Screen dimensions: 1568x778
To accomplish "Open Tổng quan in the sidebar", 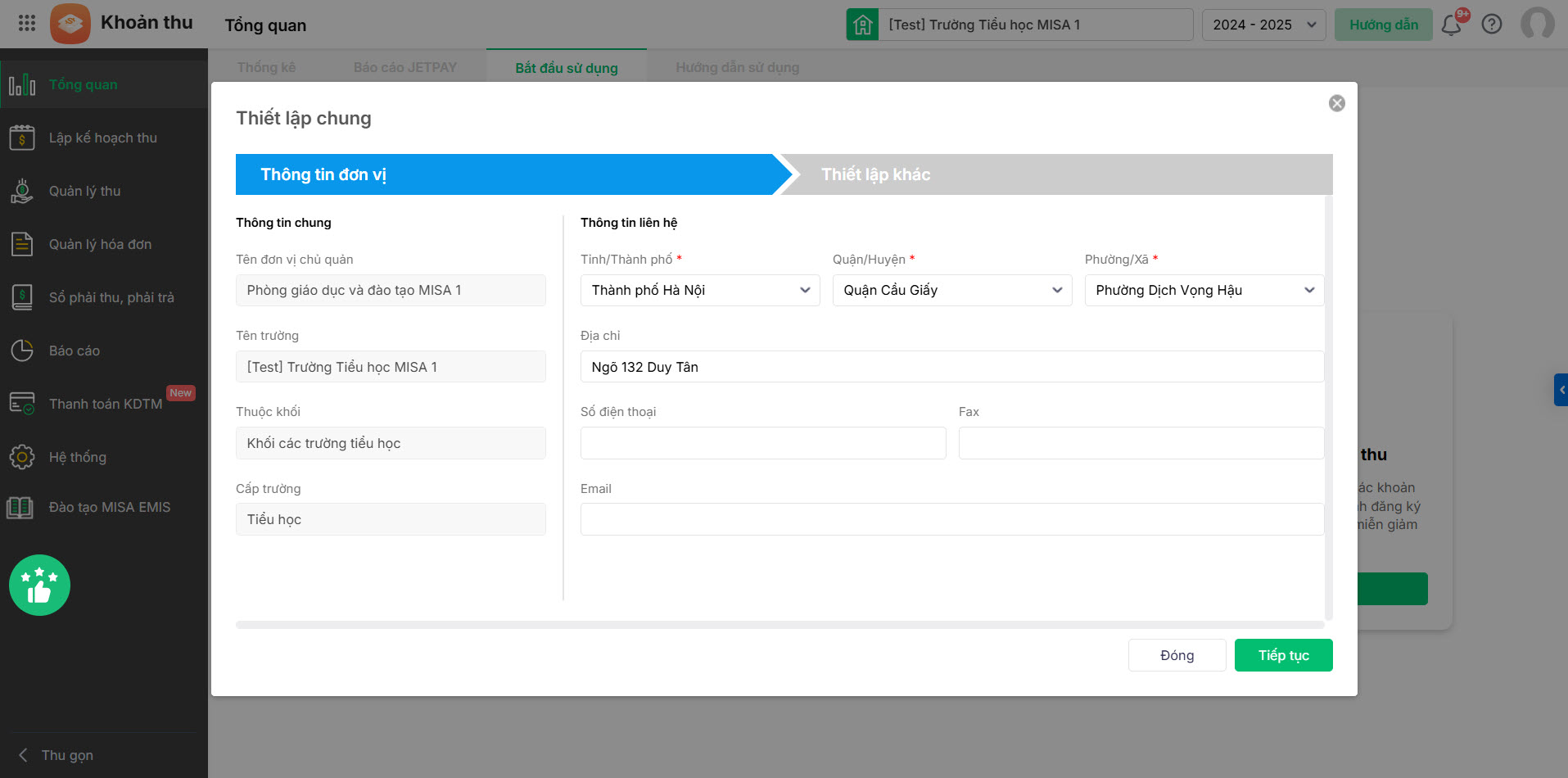I will click(x=104, y=84).
